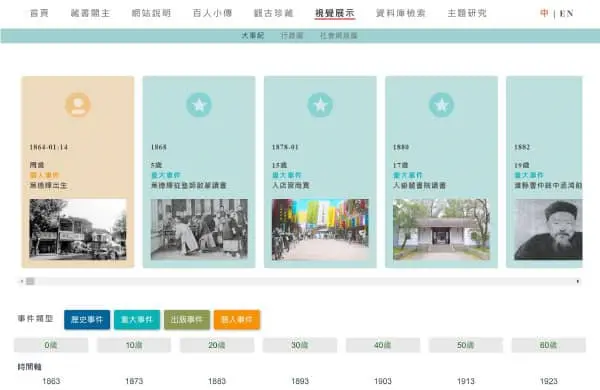Viewport: 600px width, 390px height.
Task: Open the 網站說明 menu item
Action: tap(151, 13)
